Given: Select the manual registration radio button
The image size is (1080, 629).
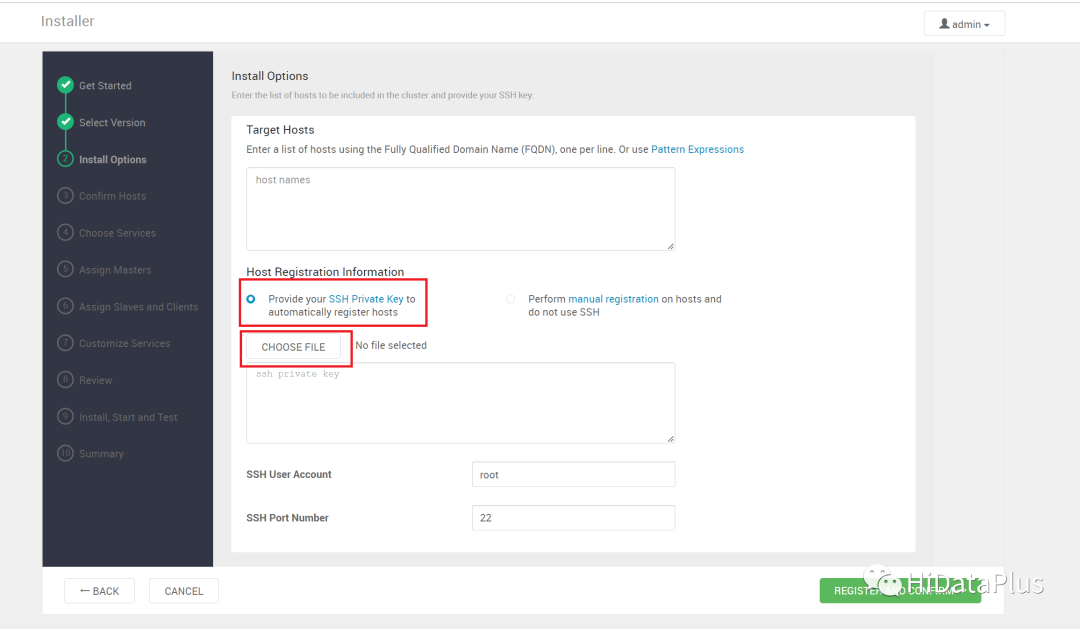Looking at the screenshot, I should pyautogui.click(x=511, y=299).
